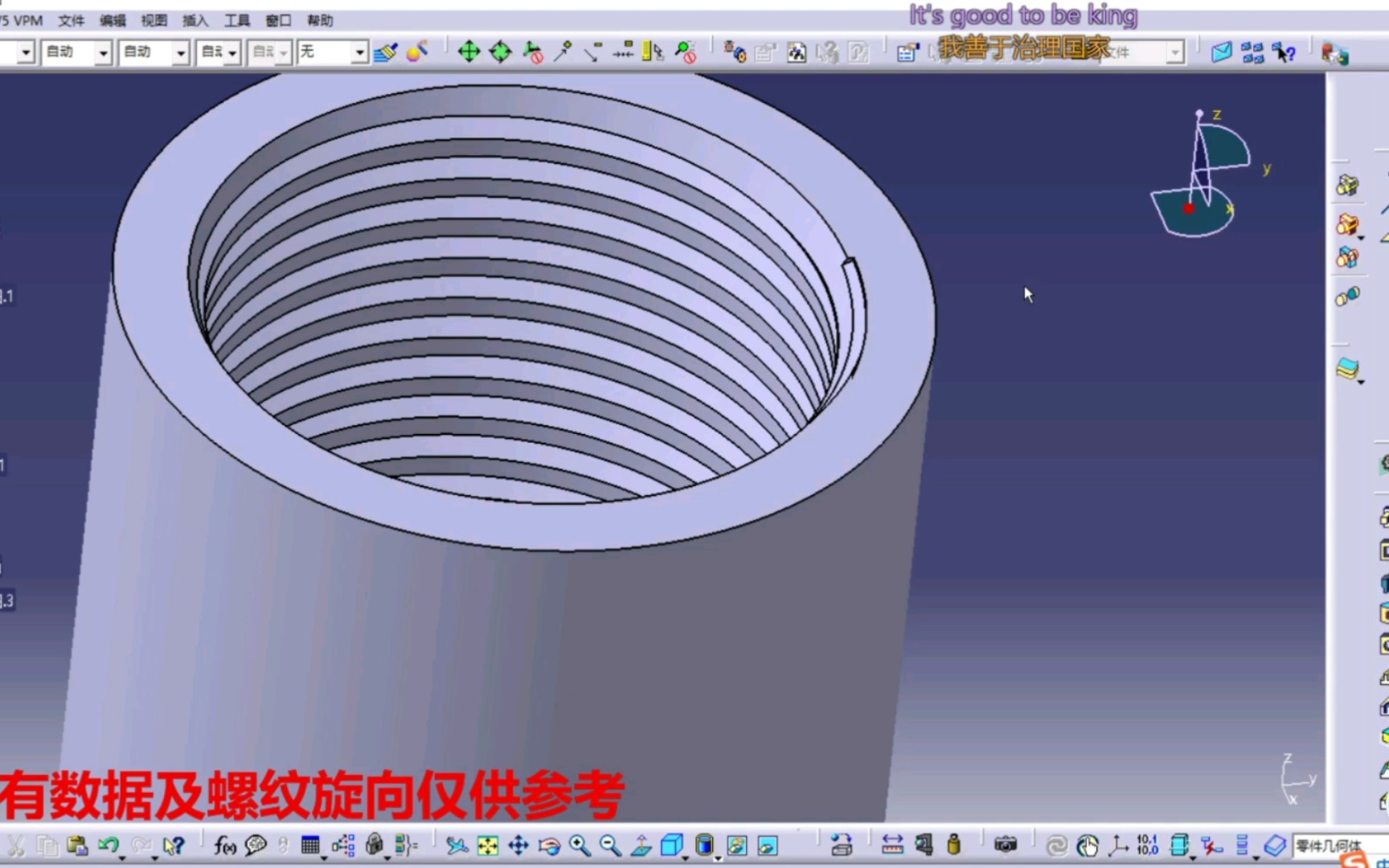Select the Rotate view icon
The image size is (1389, 868).
pyautogui.click(x=549, y=845)
